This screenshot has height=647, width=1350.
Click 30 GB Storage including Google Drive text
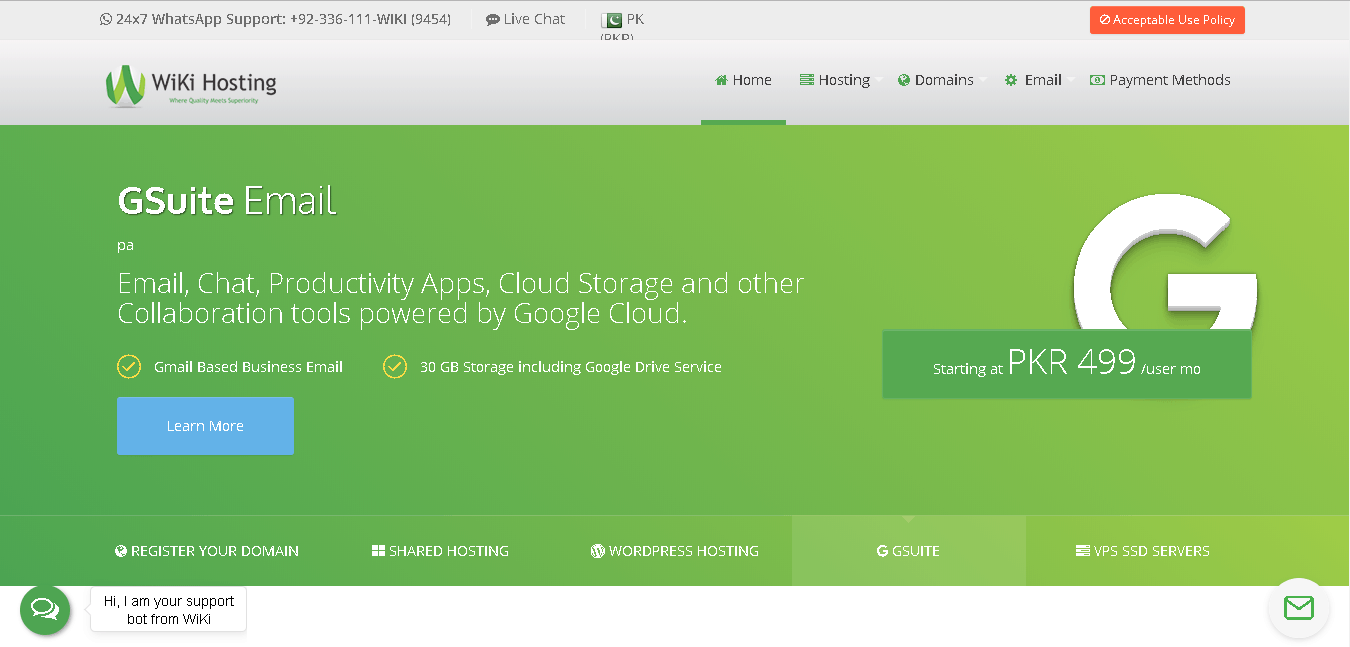tap(571, 367)
